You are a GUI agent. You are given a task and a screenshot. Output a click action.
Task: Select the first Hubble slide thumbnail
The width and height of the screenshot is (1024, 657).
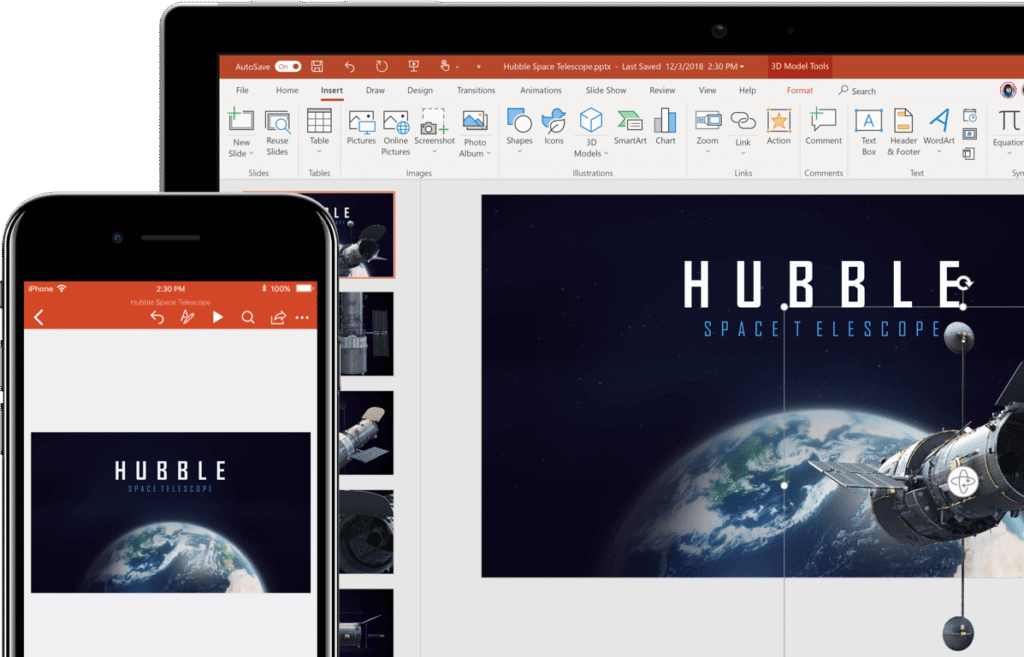click(366, 234)
